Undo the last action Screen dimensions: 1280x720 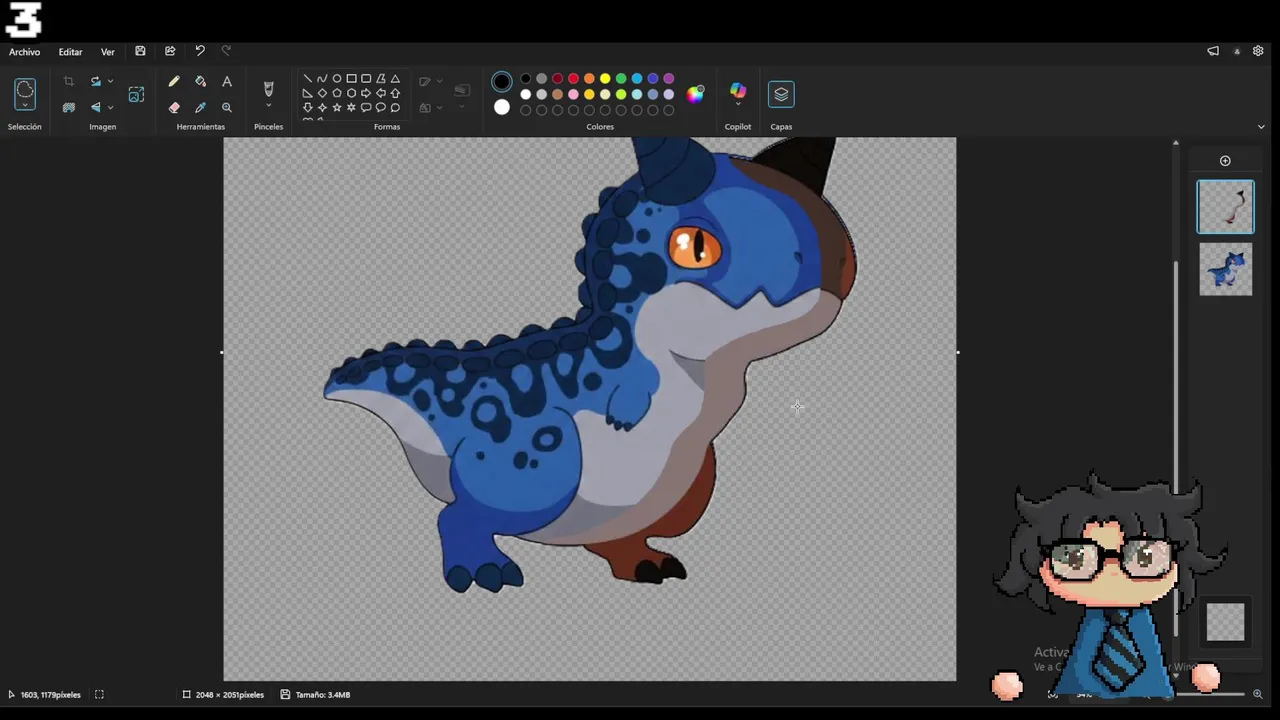(200, 51)
